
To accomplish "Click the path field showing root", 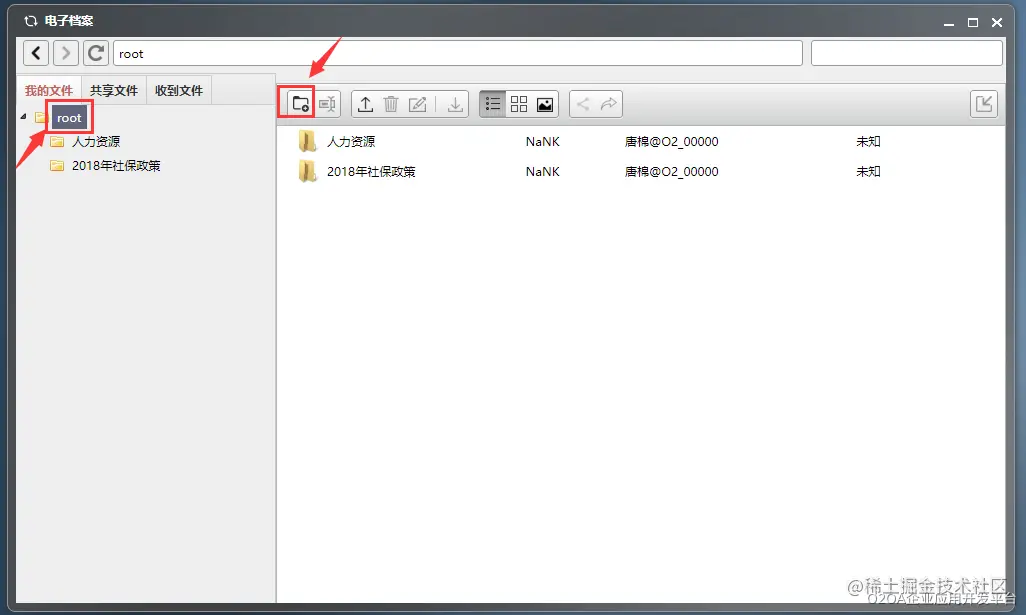I will [x=457, y=54].
